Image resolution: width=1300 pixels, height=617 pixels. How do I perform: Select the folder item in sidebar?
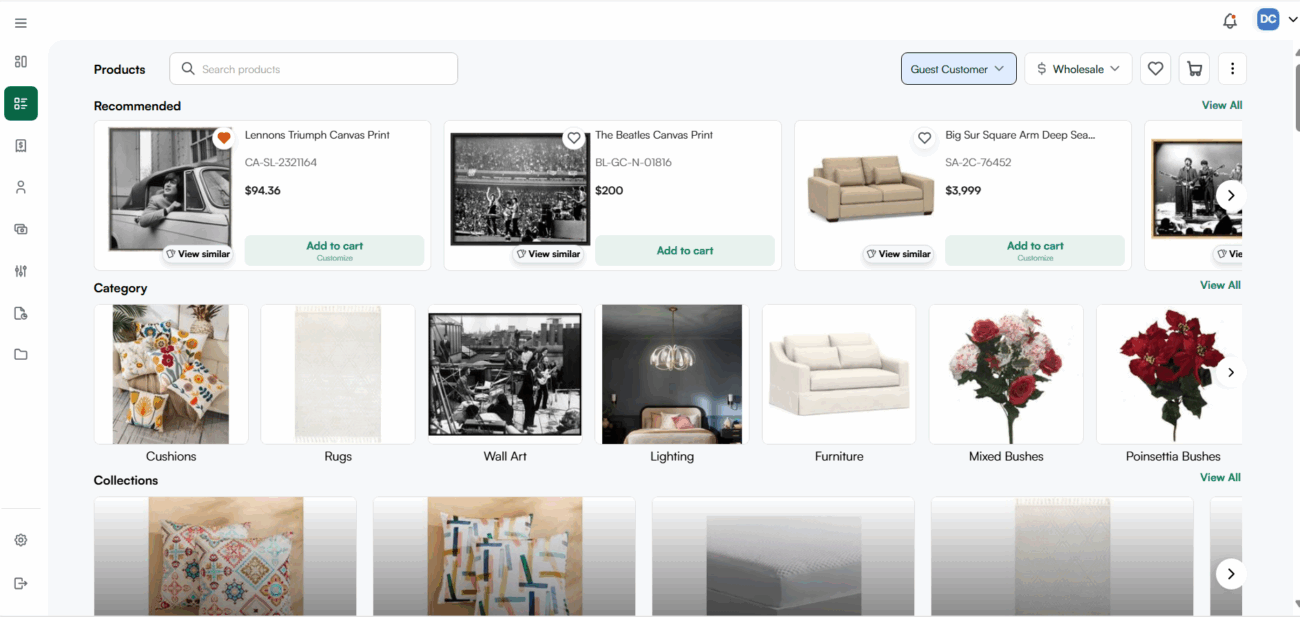[21, 354]
